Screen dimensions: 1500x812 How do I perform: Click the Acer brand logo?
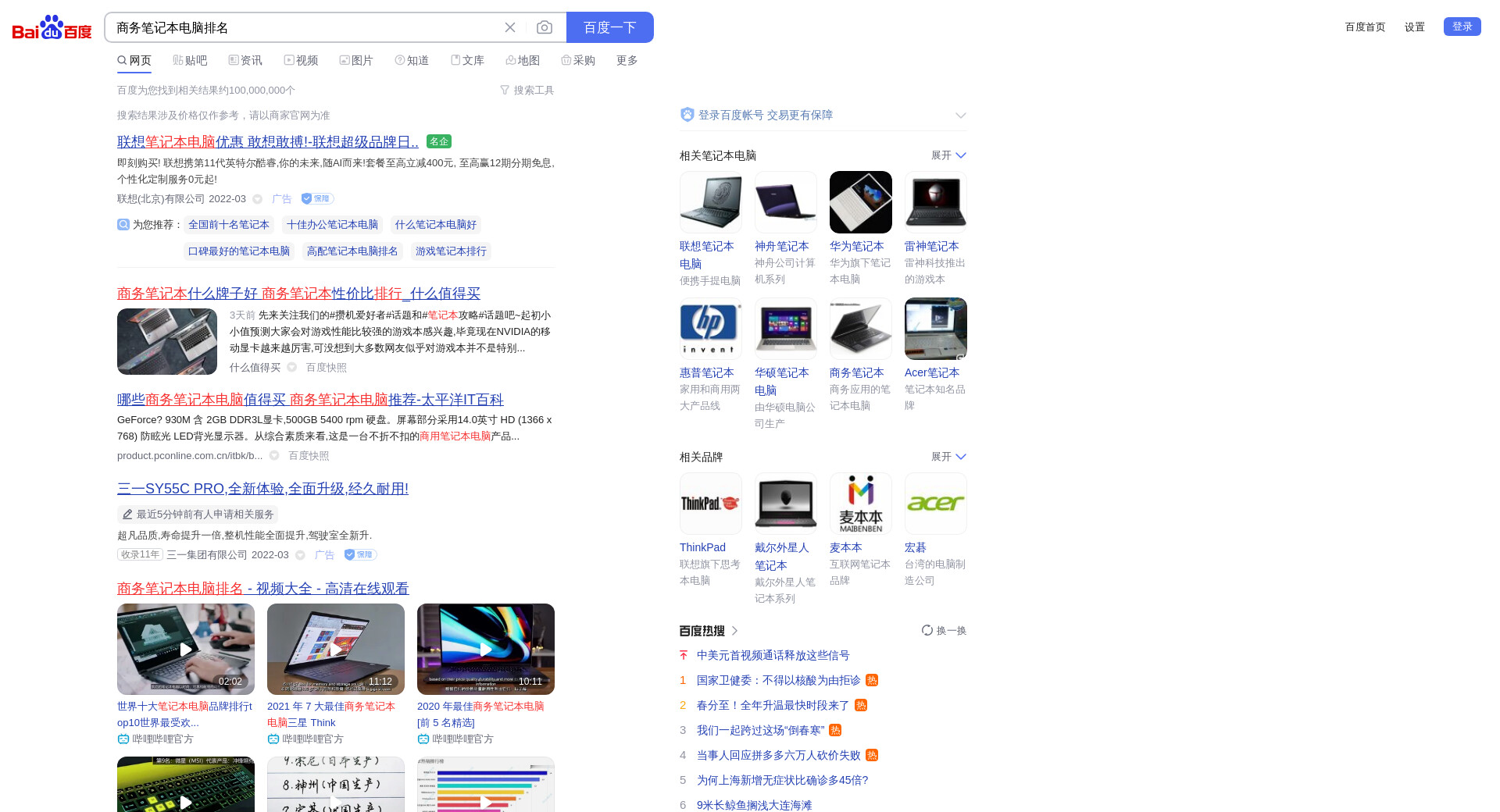click(935, 504)
